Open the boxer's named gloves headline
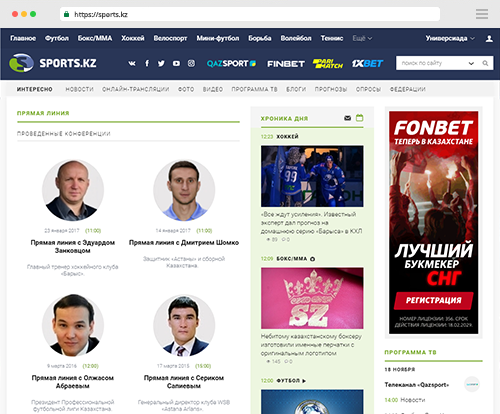The image size is (500, 414). coord(311,345)
